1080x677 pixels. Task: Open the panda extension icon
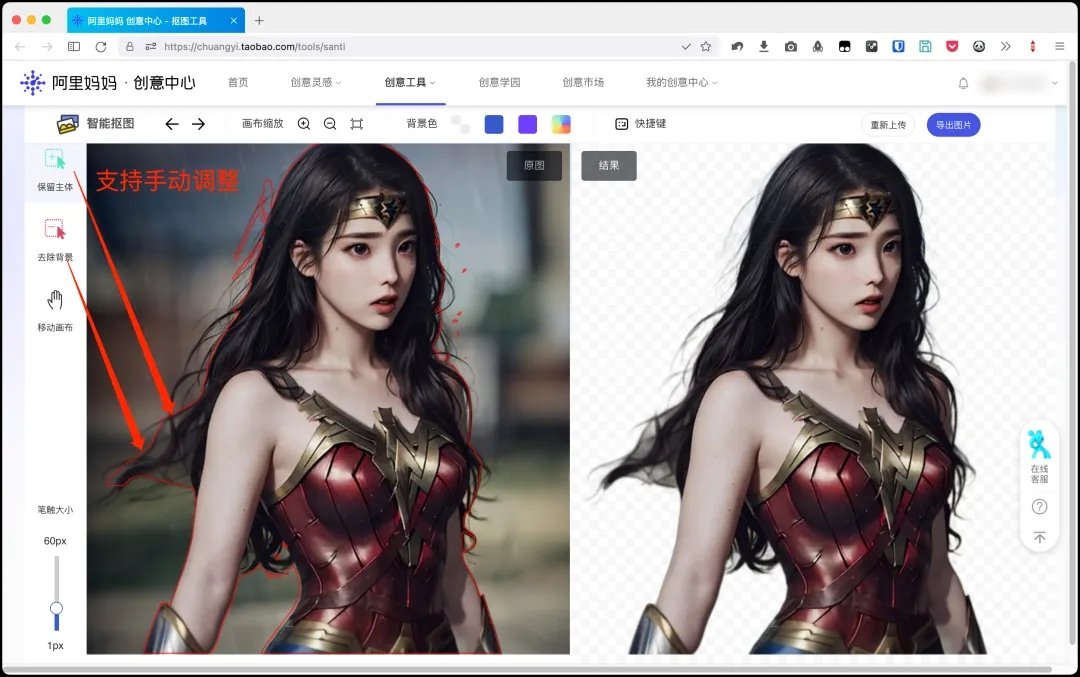coord(979,47)
